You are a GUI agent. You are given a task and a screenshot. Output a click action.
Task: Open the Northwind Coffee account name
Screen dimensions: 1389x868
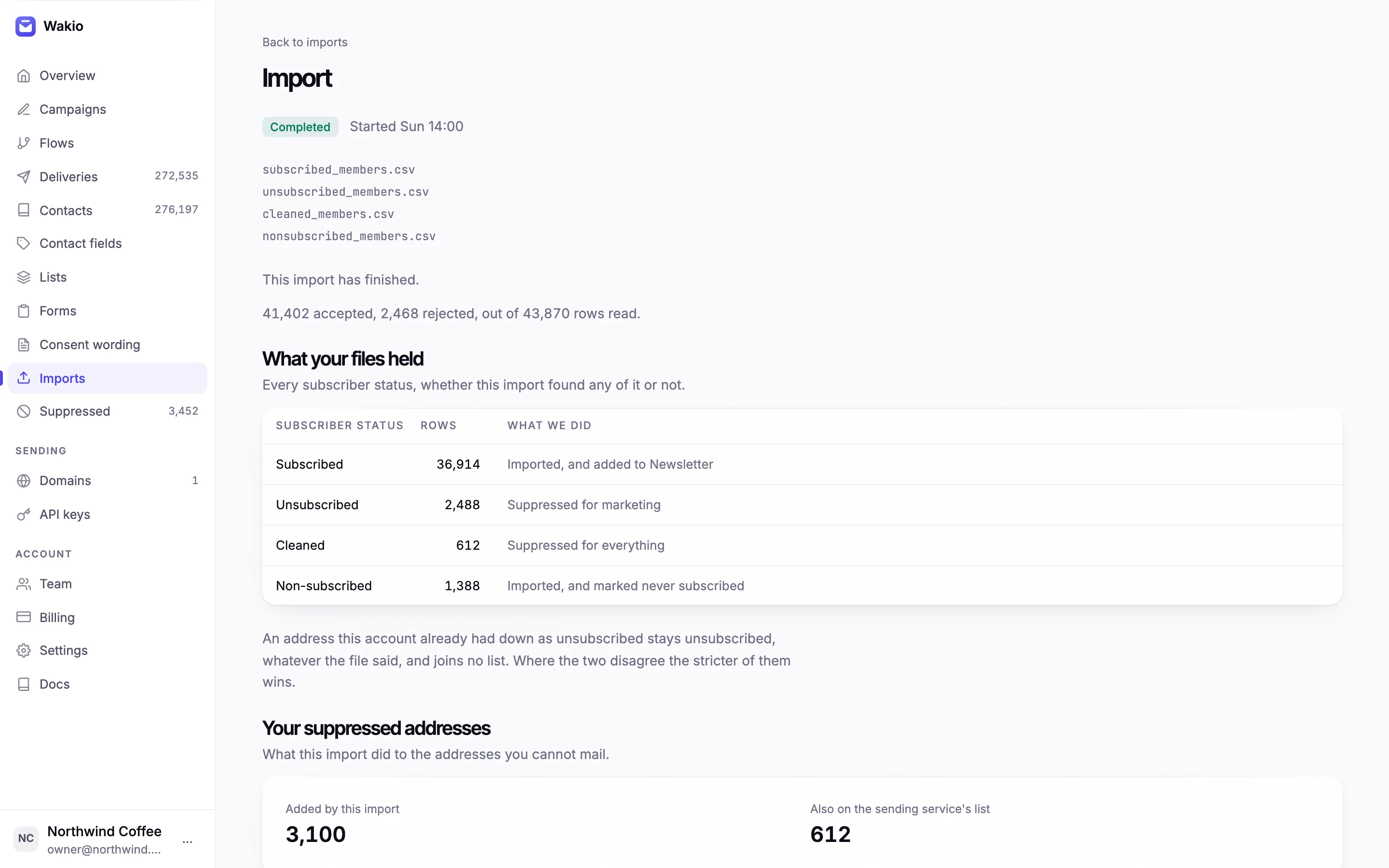tap(105, 831)
